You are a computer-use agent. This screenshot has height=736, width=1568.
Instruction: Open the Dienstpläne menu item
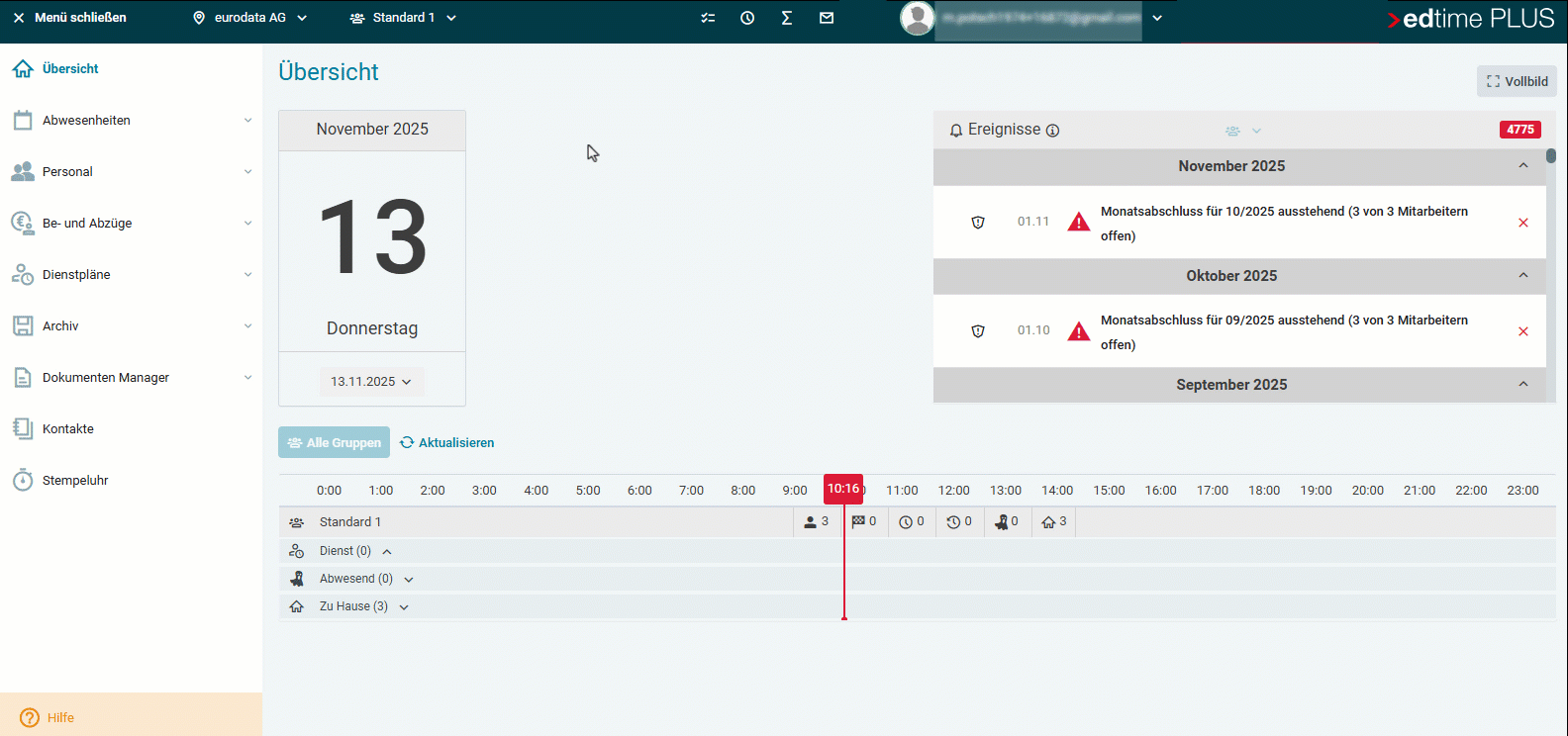pyautogui.click(x=132, y=275)
